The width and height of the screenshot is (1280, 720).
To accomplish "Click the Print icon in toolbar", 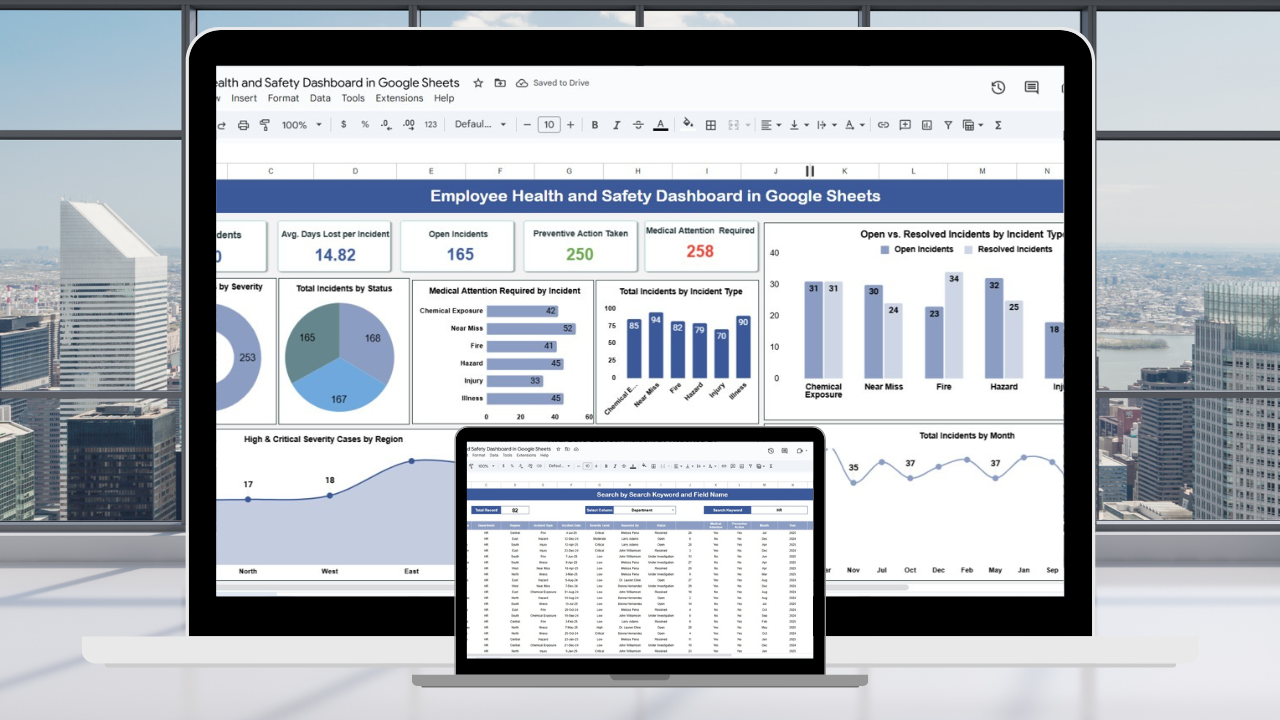I will pos(243,125).
